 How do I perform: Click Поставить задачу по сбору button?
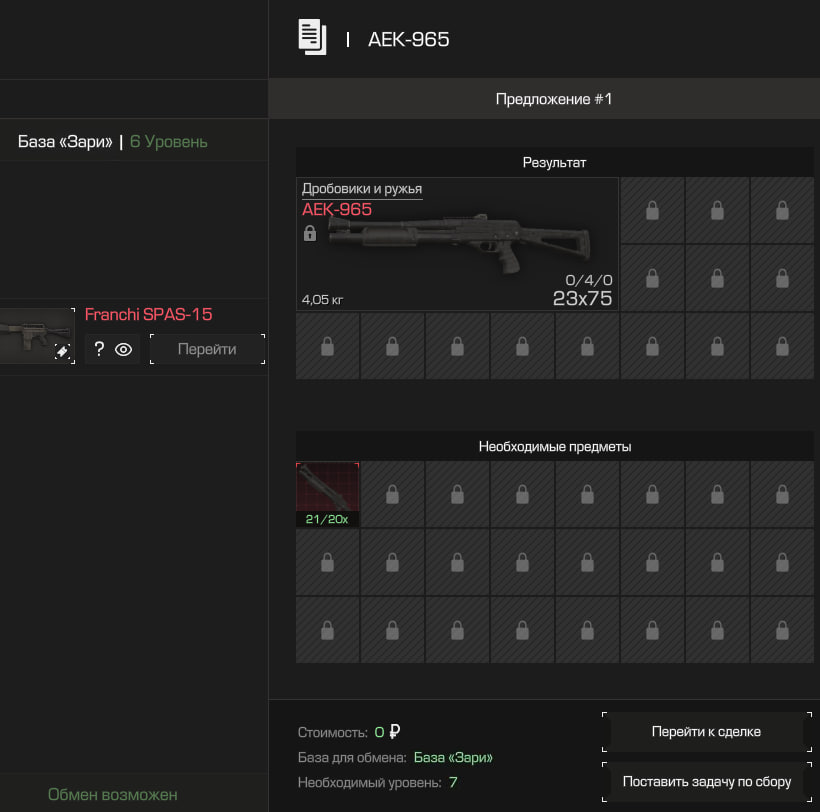706,781
